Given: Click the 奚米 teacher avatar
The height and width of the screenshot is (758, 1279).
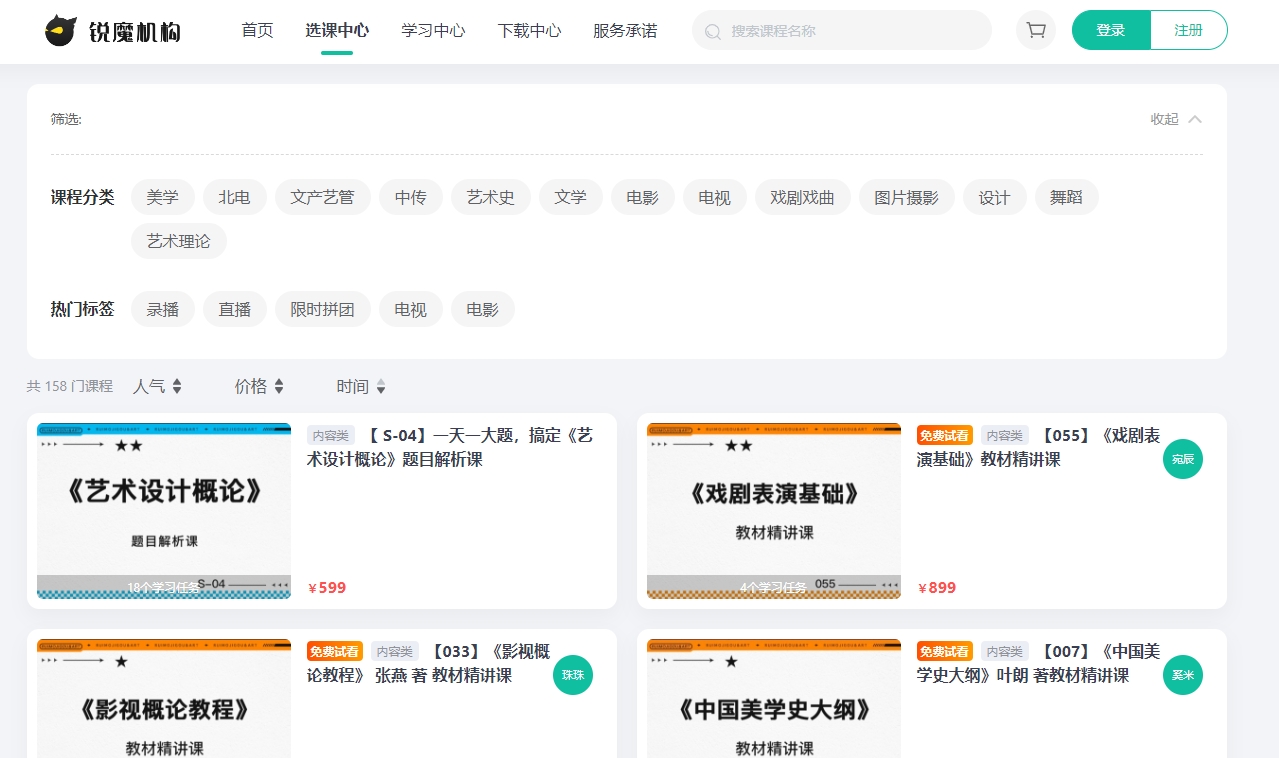Looking at the screenshot, I should click(x=1183, y=675).
